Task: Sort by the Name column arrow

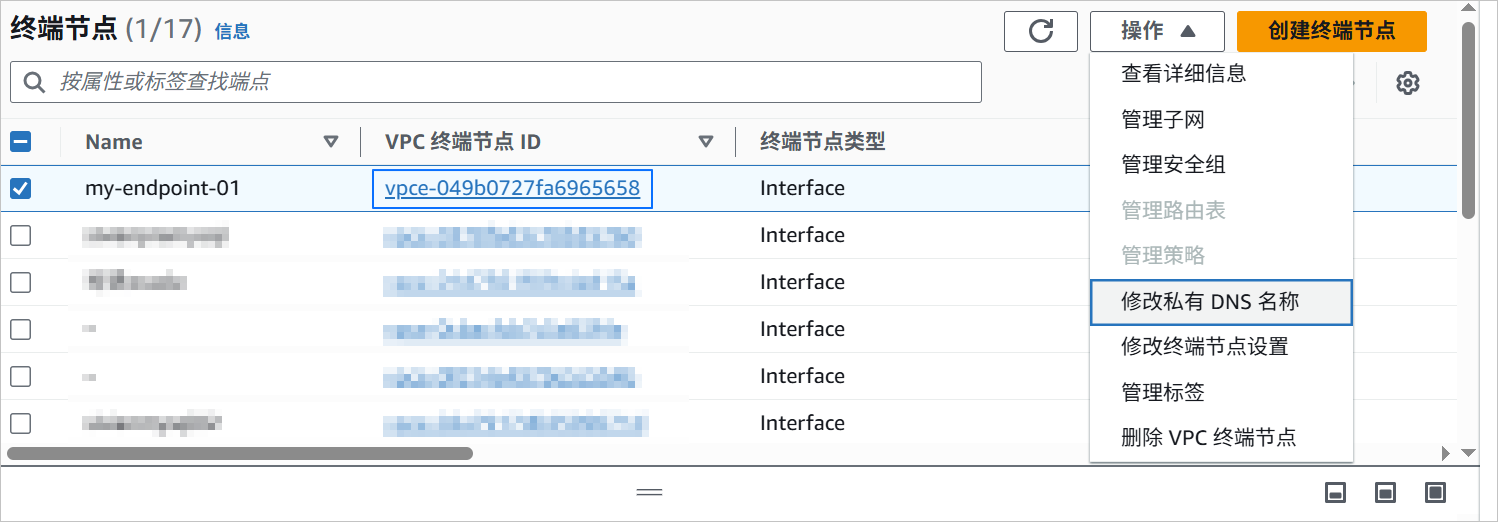Action: 331,142
